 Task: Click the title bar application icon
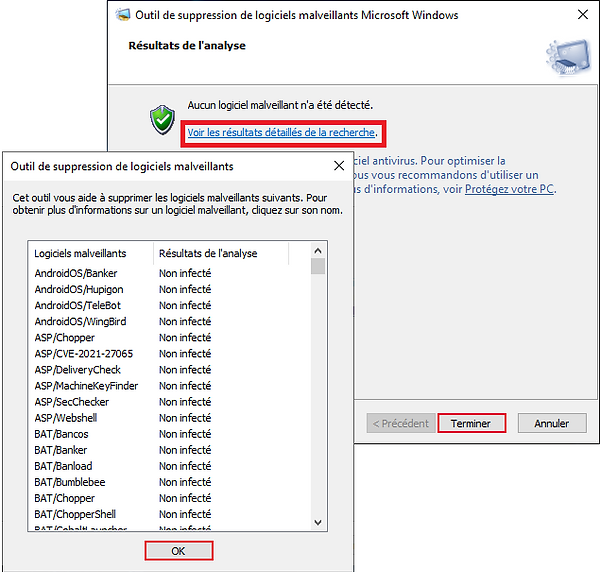123,15
